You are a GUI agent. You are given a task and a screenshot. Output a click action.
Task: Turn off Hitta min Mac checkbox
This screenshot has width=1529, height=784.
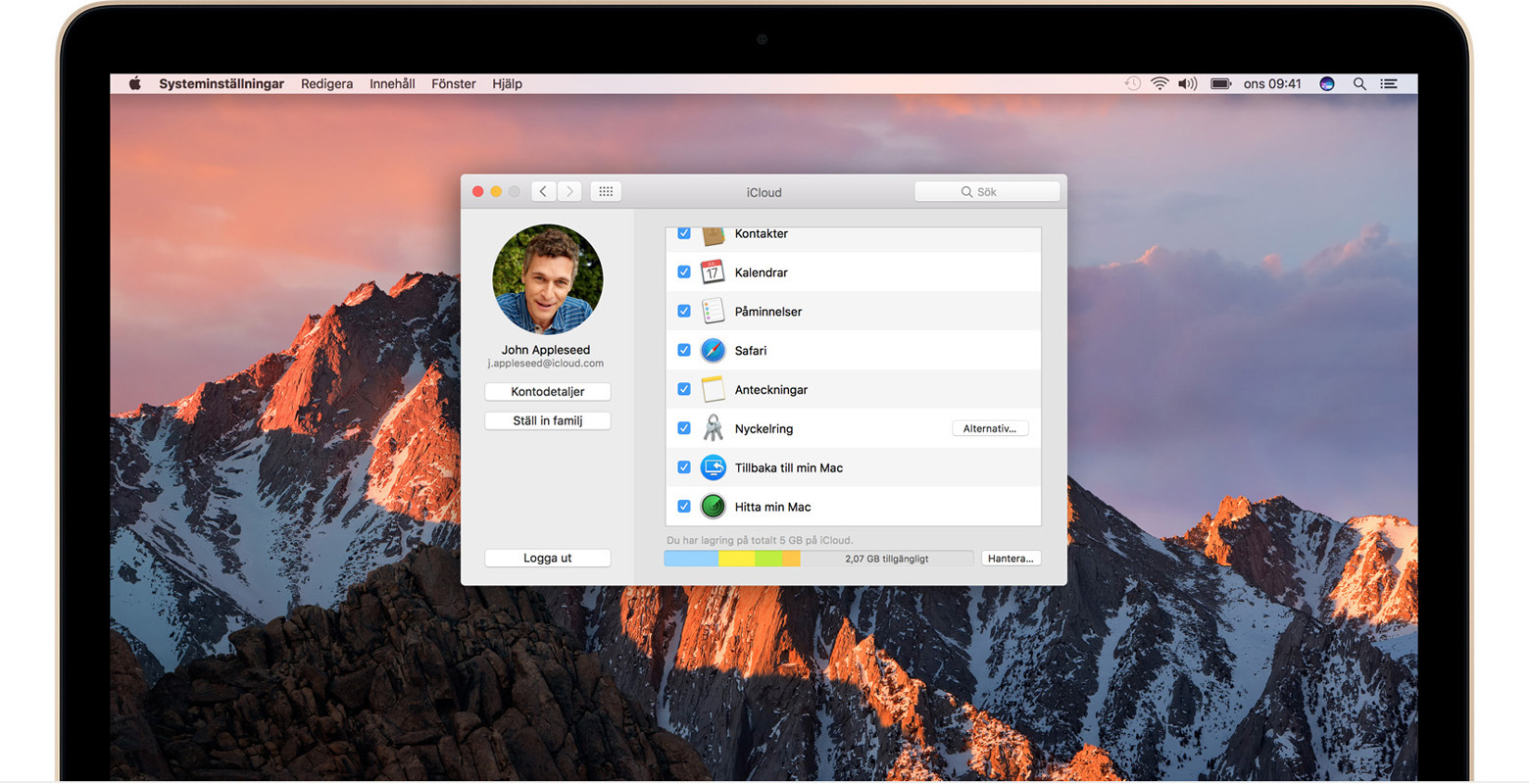684,507
